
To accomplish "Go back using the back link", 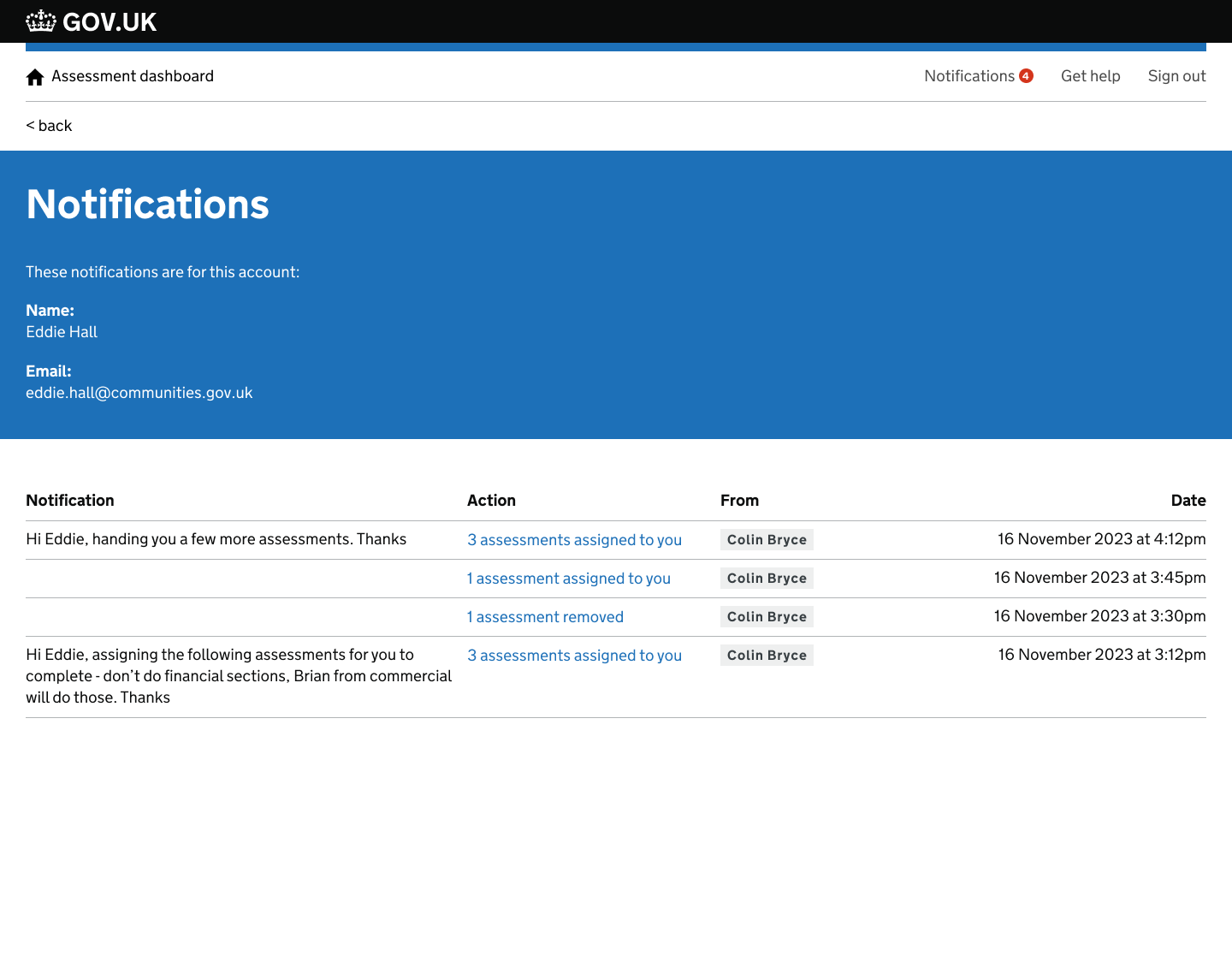I will click(x=49, y=126).
